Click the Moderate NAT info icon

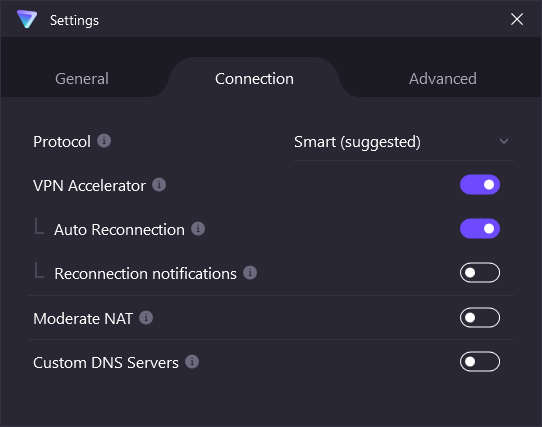(x=146, y=317)
